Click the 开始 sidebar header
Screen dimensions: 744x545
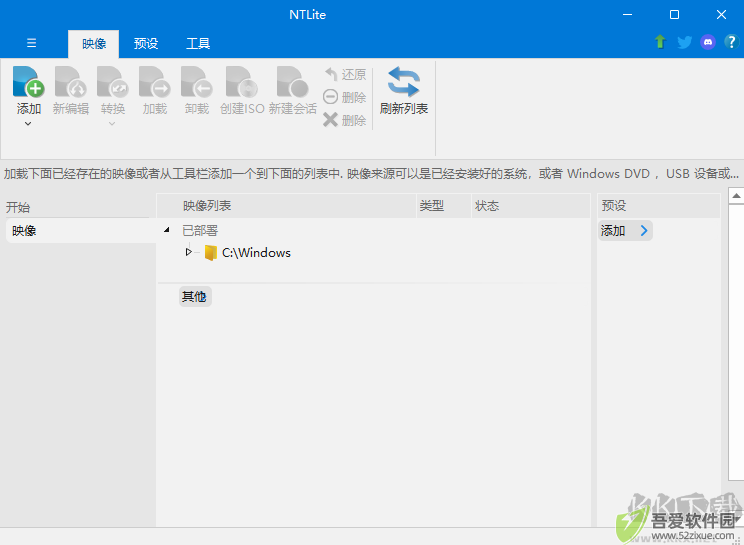[18, 207]
